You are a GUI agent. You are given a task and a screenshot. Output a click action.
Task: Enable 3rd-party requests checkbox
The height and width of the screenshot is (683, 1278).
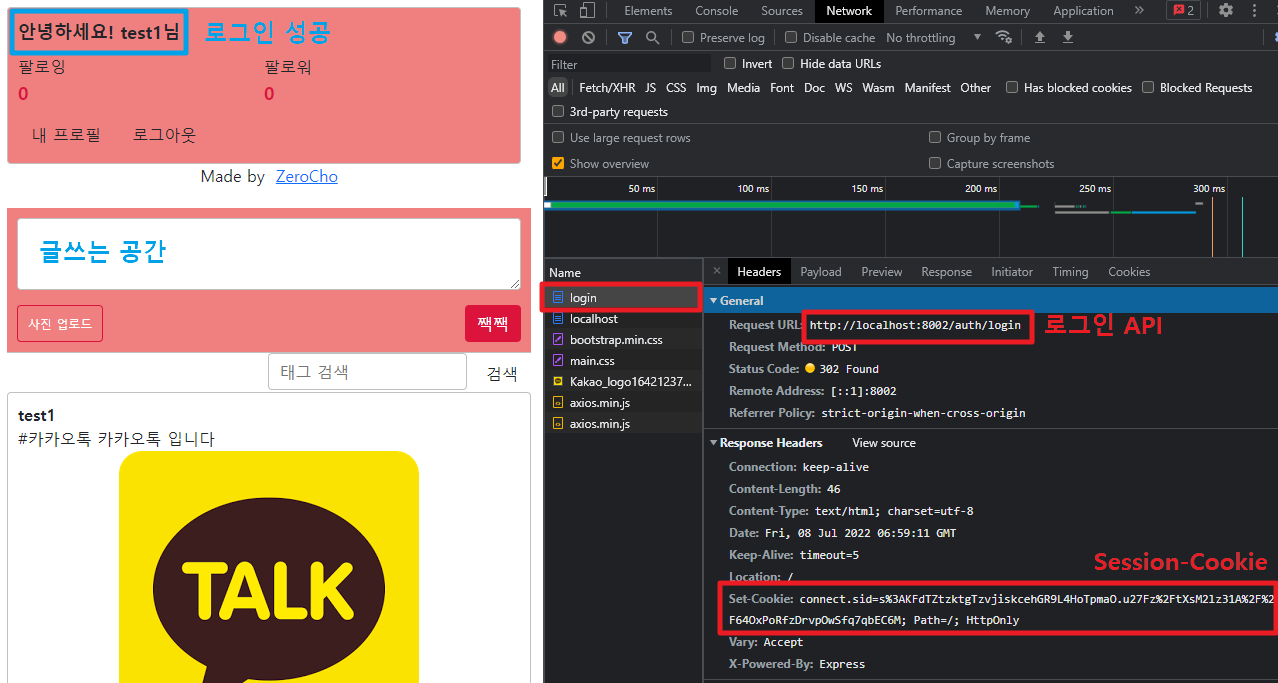coord(558,112)
